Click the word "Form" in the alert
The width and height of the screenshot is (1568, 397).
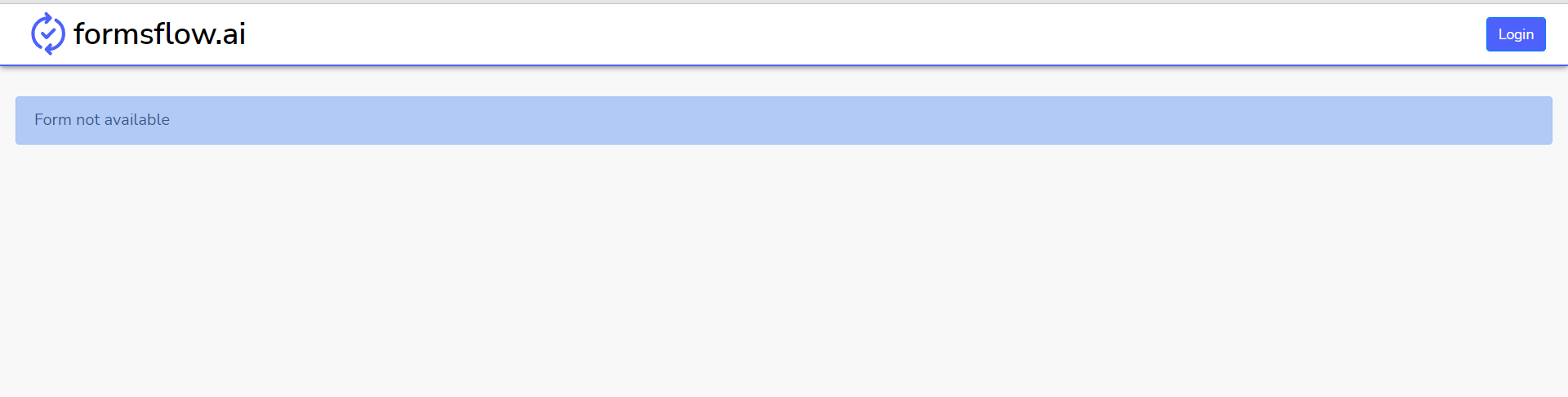coord(52,120)
